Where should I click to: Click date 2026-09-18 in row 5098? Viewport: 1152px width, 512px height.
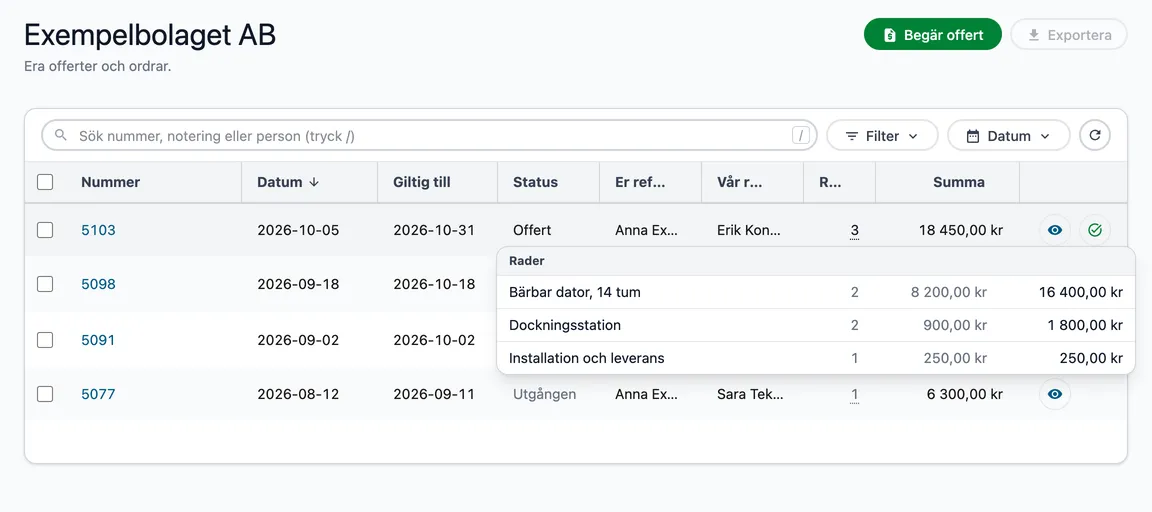[x=298, y=284]
